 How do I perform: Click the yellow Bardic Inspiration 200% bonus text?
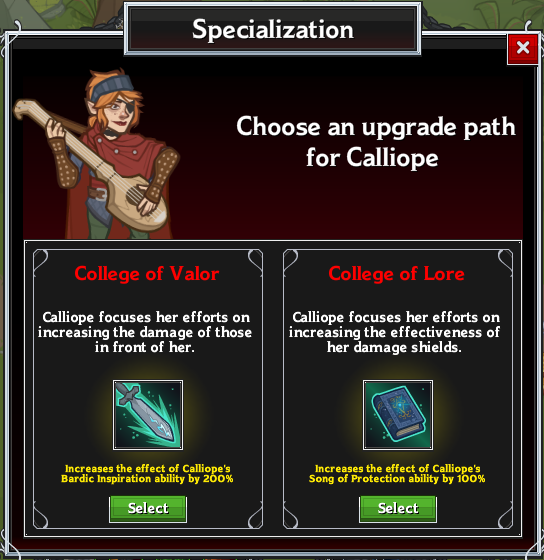(147, 474)
